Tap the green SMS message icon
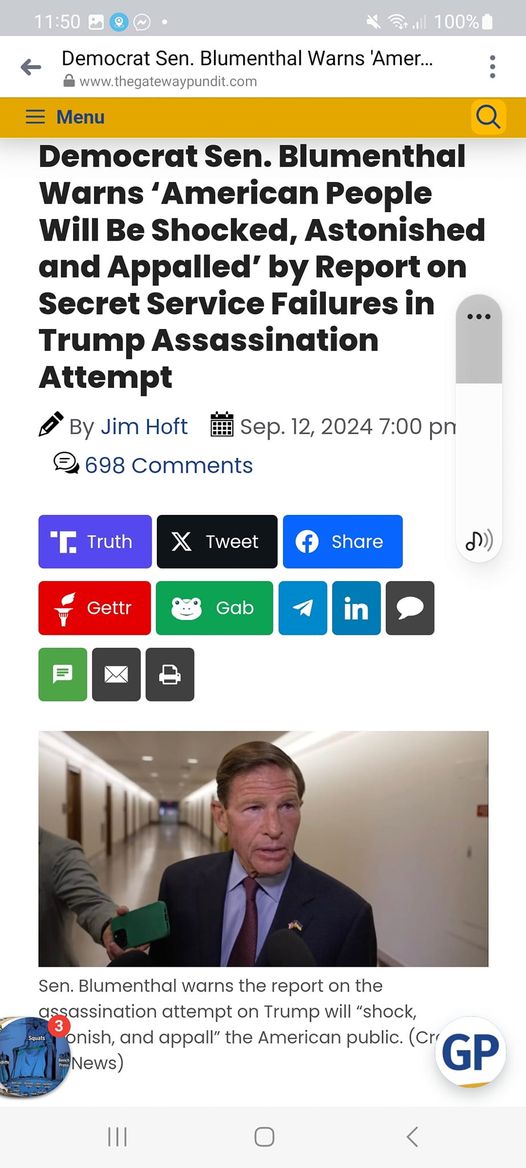Image resolution: width=526 pixels, height=1168 pixels. tap(63, 674)
